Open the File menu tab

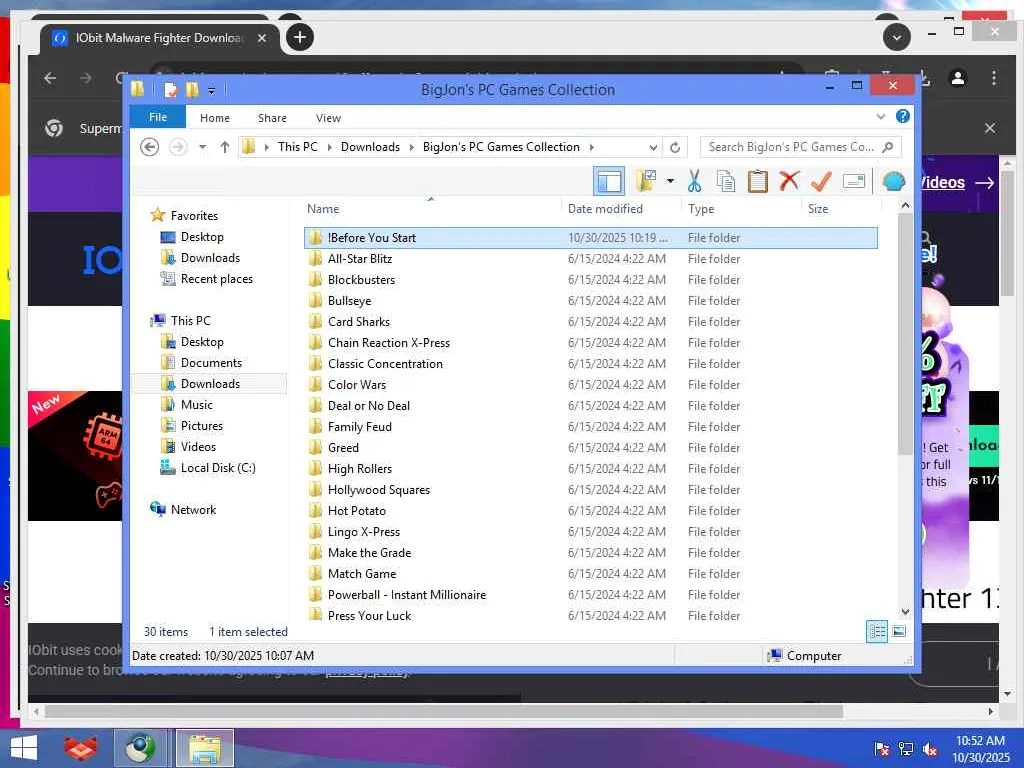(x=158, y=117)
